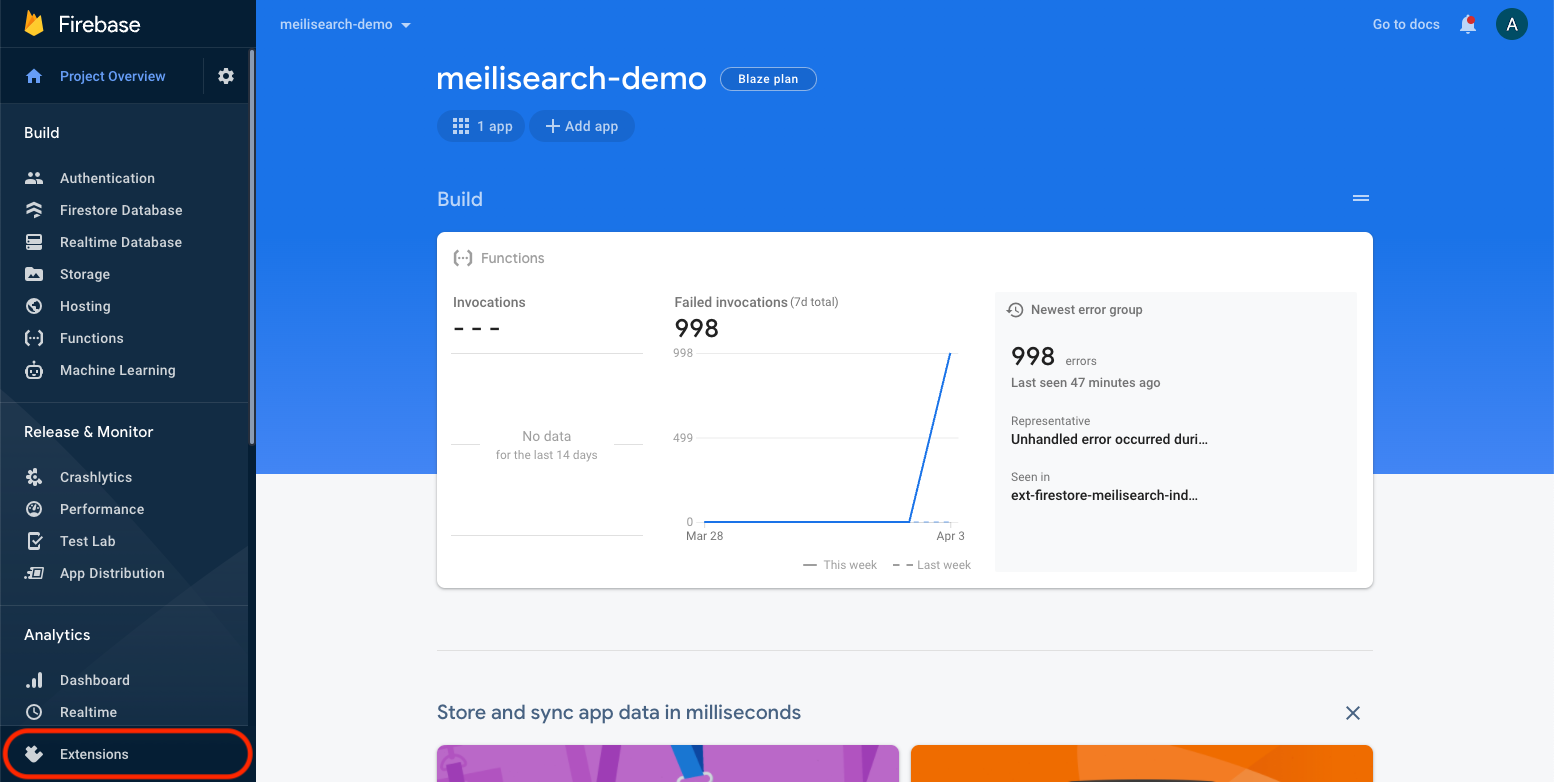This screenshot has height=782, width=1554.
Task: Click history icon beside Newest error group
Action: pos(1015,310)
